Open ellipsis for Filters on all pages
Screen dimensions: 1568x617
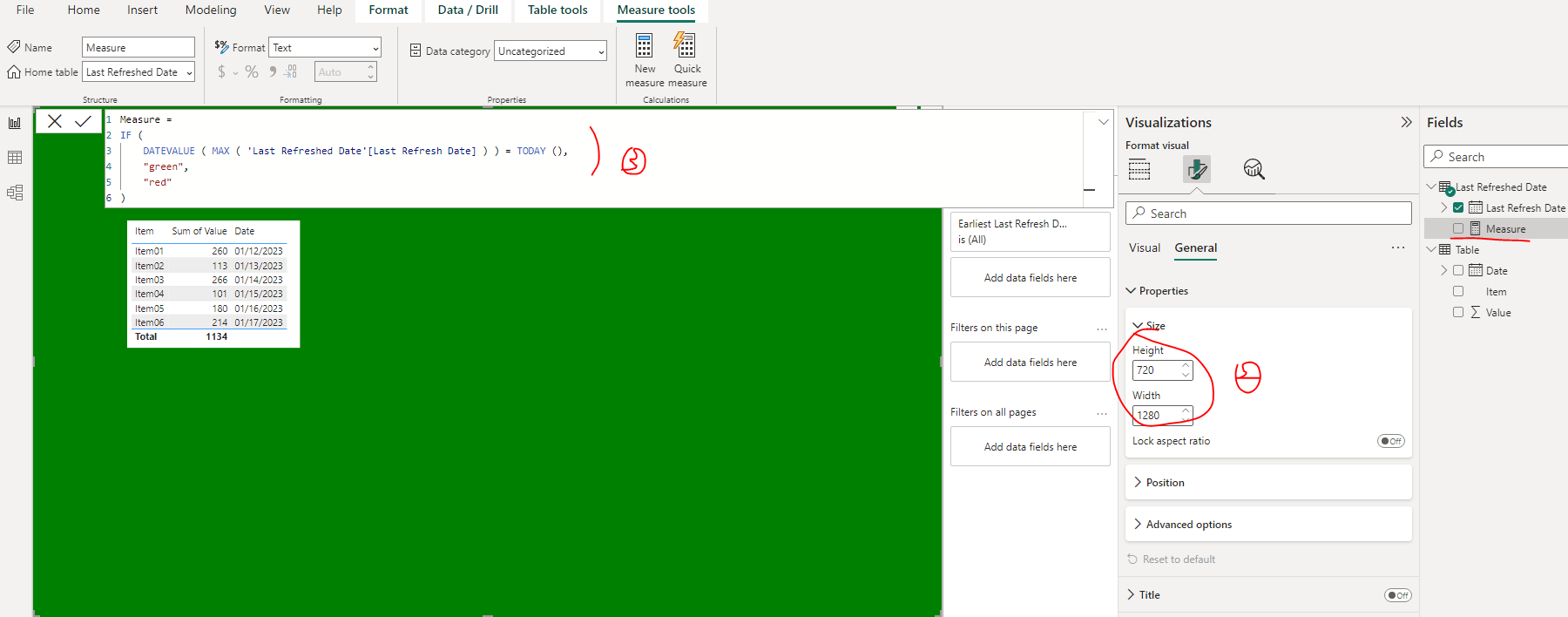click(x=1102, y=413)
